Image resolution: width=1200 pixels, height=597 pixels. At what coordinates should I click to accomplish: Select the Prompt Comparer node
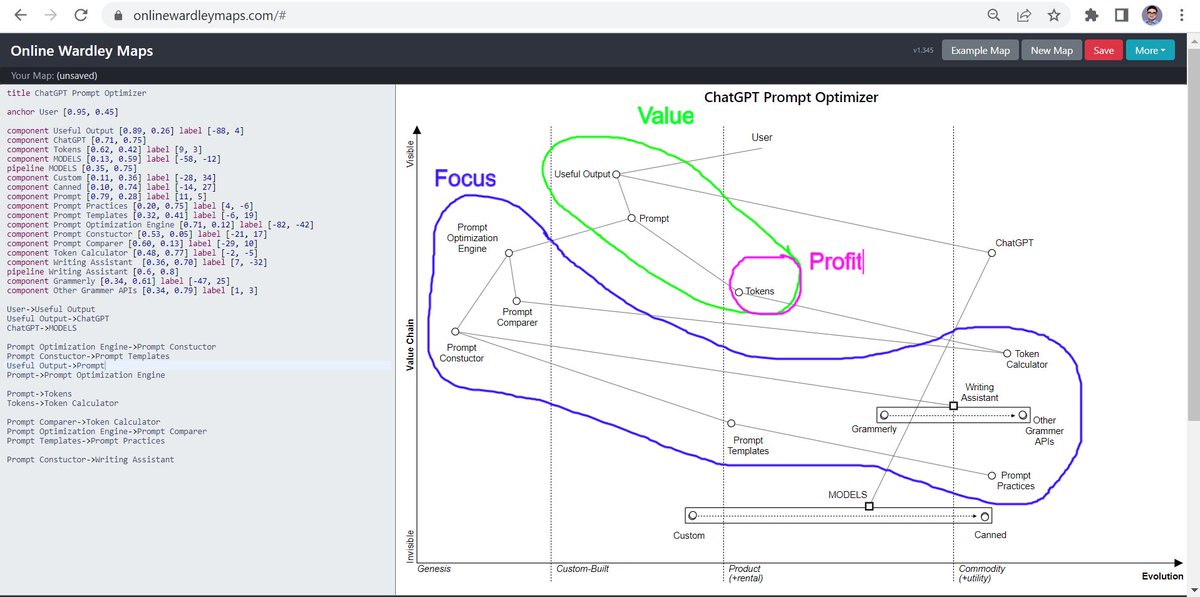pos(516,301)
